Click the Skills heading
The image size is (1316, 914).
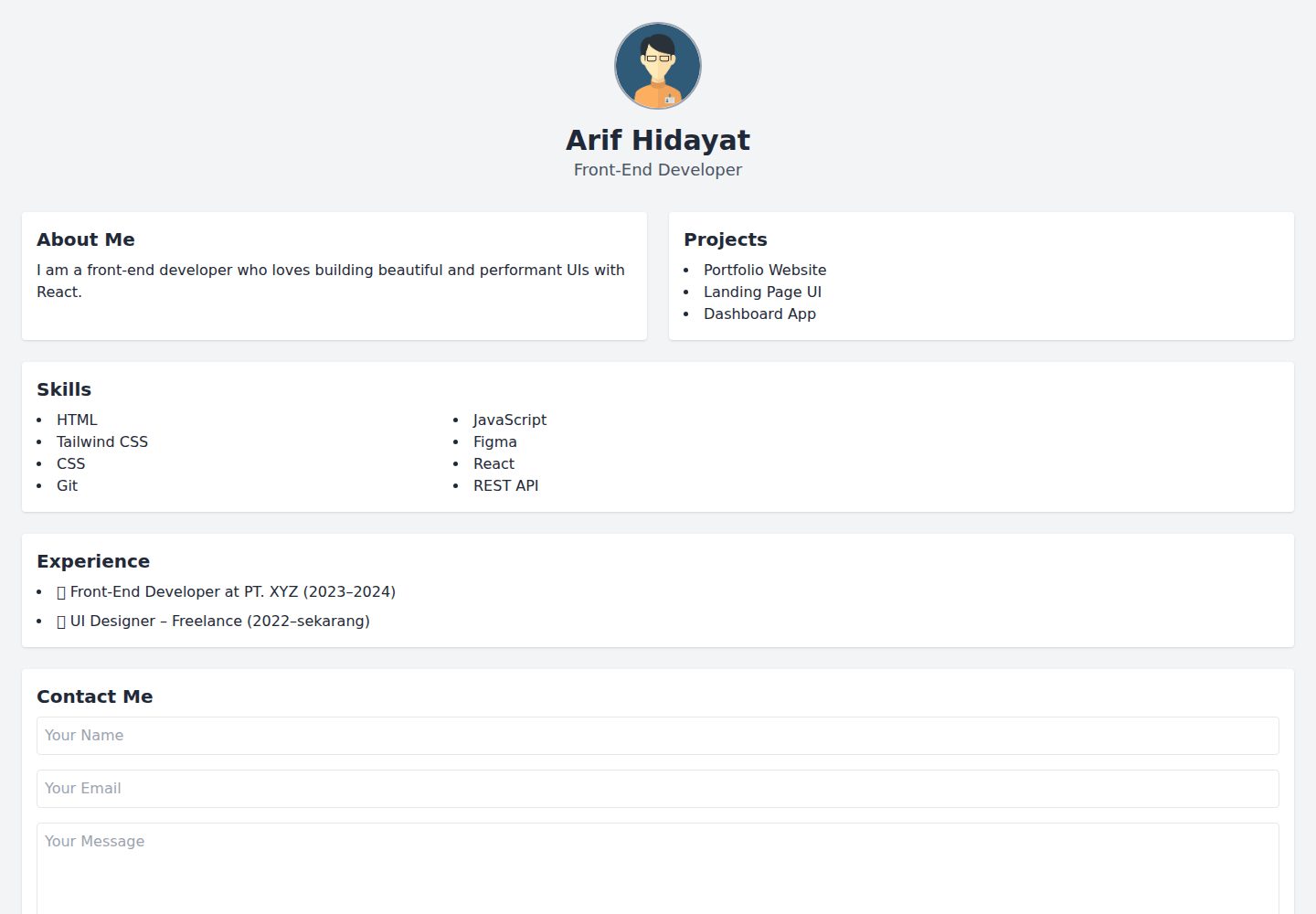click(64, 389)
